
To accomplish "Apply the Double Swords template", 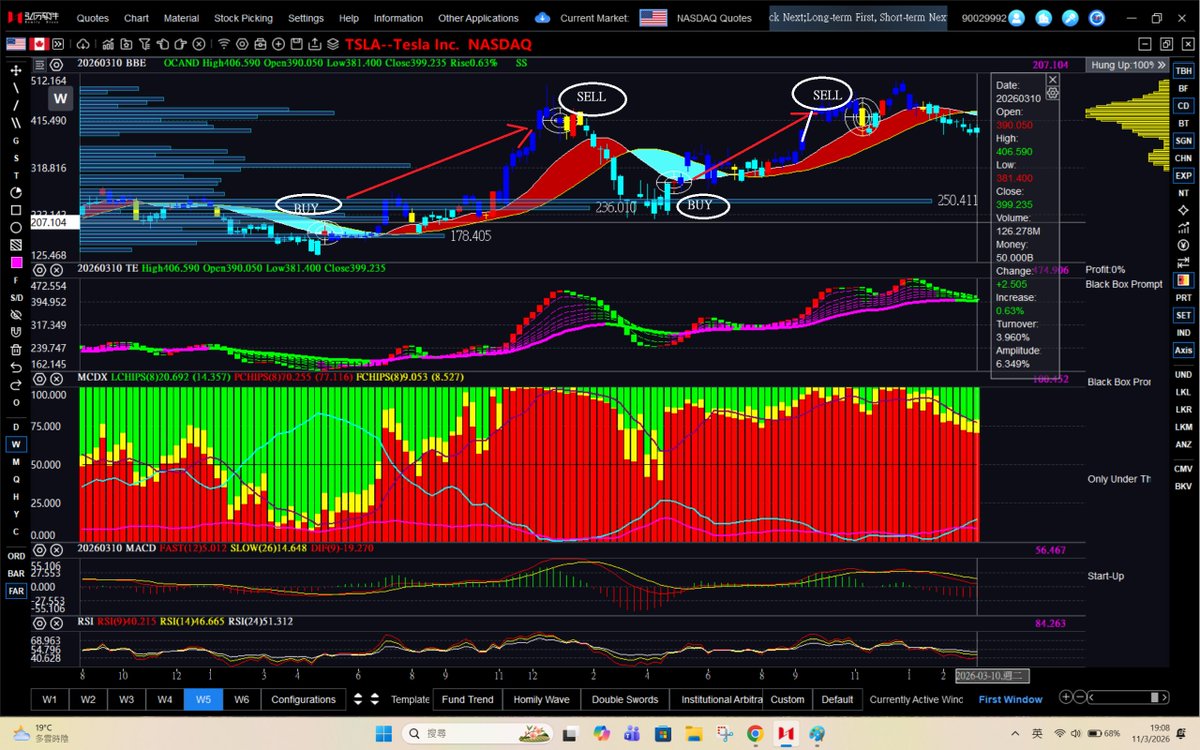I will point(624,699).
